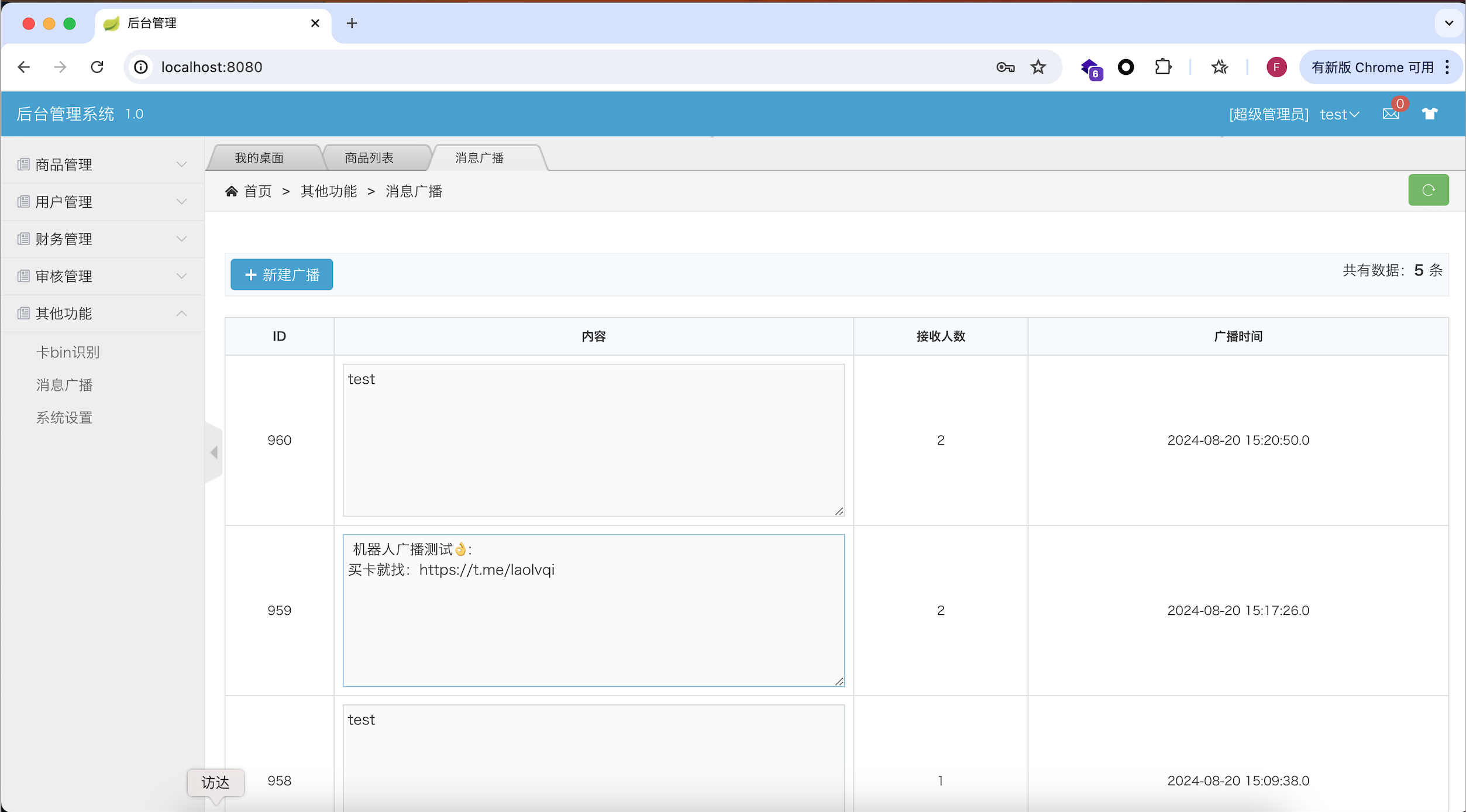The width and height of the screenshot is (1466, 812).
Task: Collapse sidebar with the left arrow handle
Action: coord(214,452)
